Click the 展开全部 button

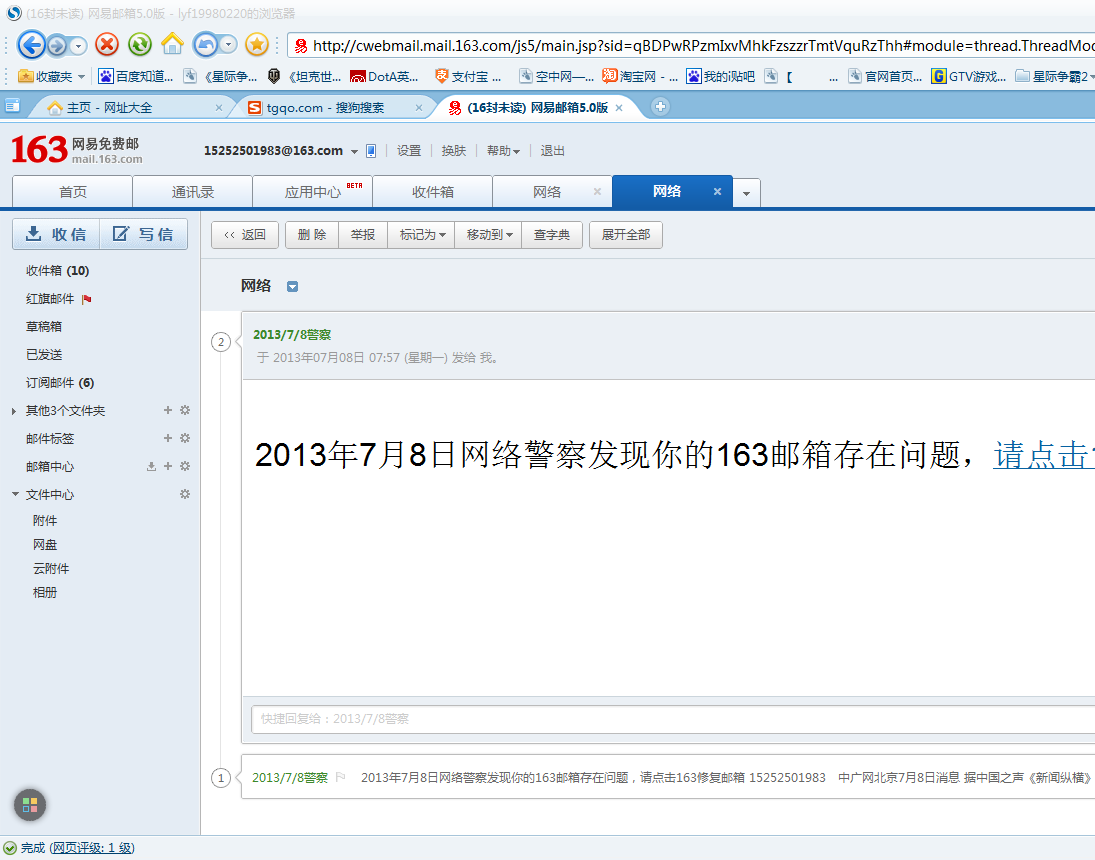coord(625,235)
